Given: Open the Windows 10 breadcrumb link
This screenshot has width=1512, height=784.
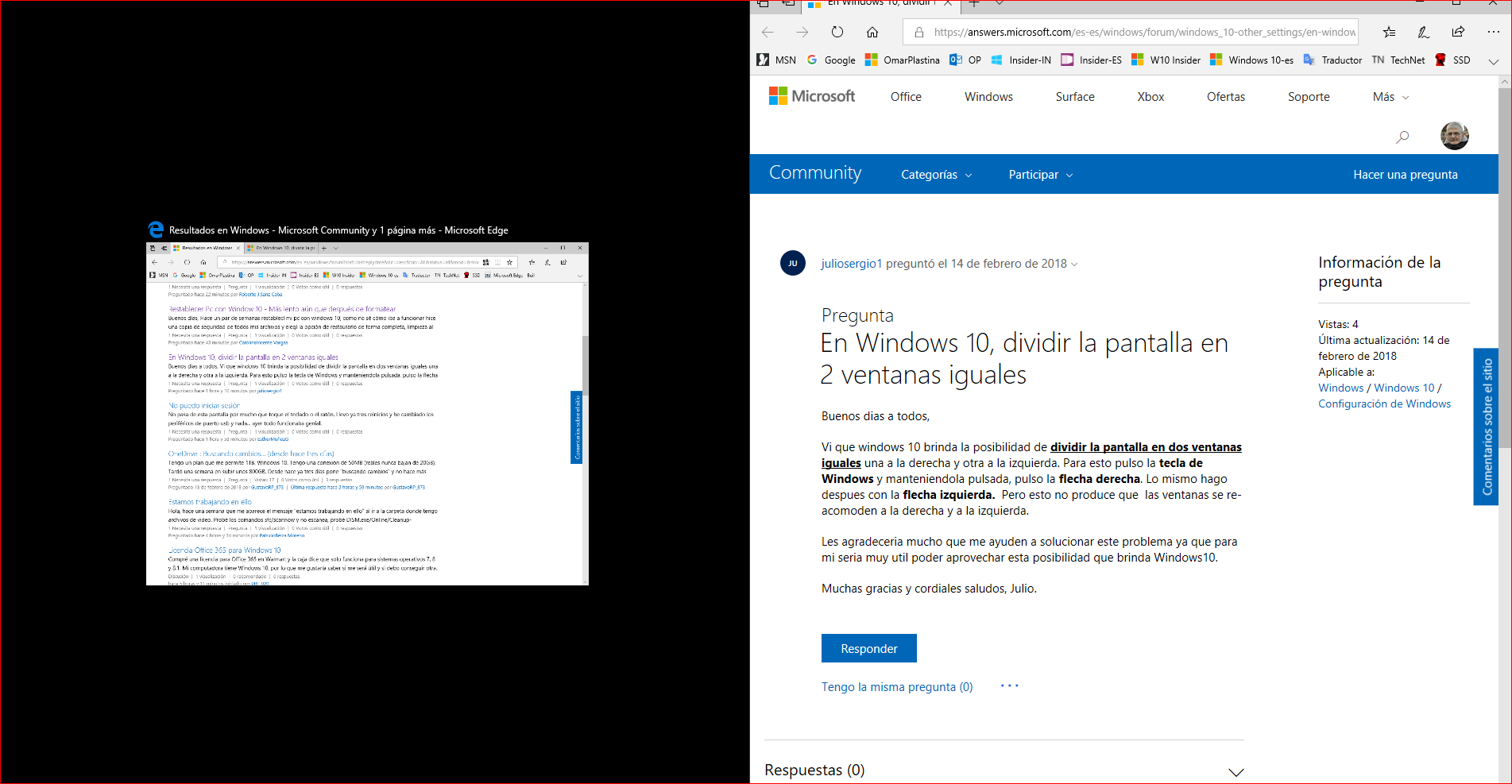Looking at the screenshot, I should 1404,388.
